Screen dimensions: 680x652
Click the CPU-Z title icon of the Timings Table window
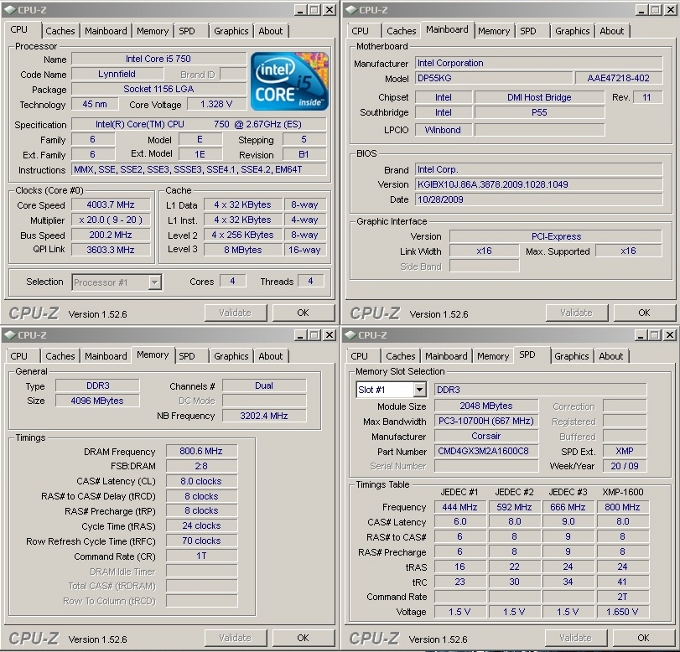353,335
